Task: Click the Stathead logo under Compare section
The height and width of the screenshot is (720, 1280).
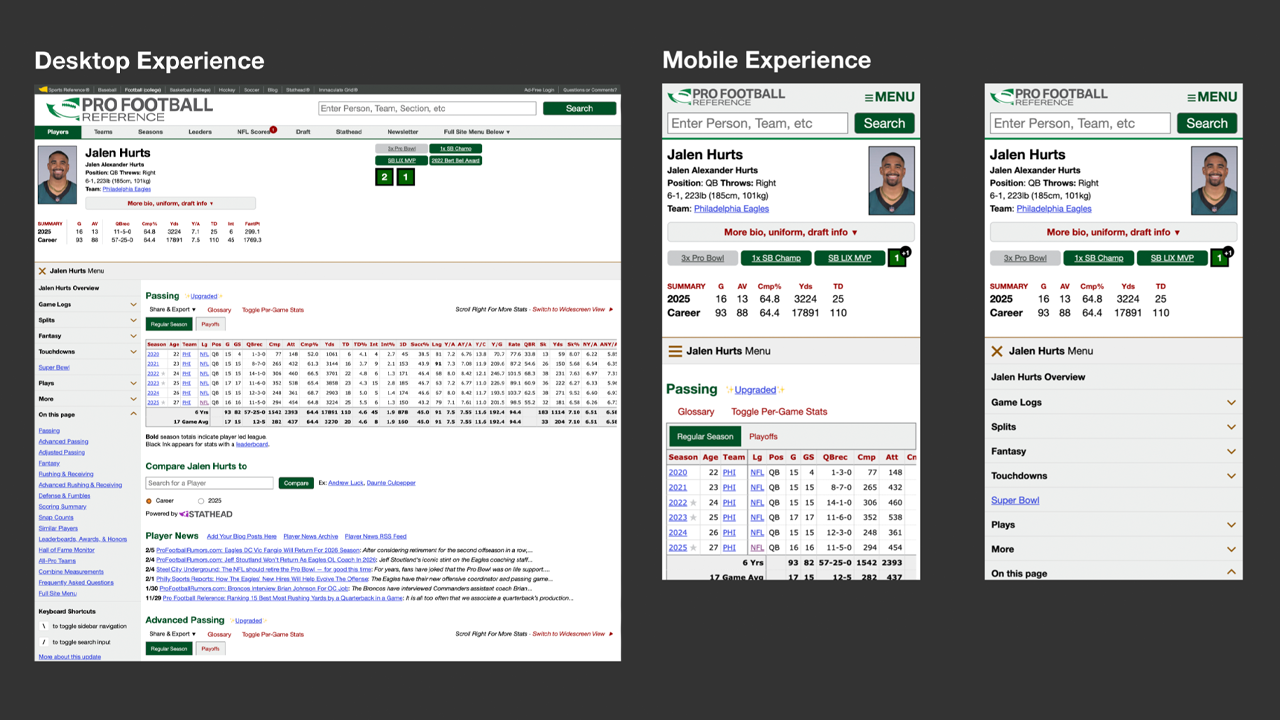Action: (x=205, y=514)
